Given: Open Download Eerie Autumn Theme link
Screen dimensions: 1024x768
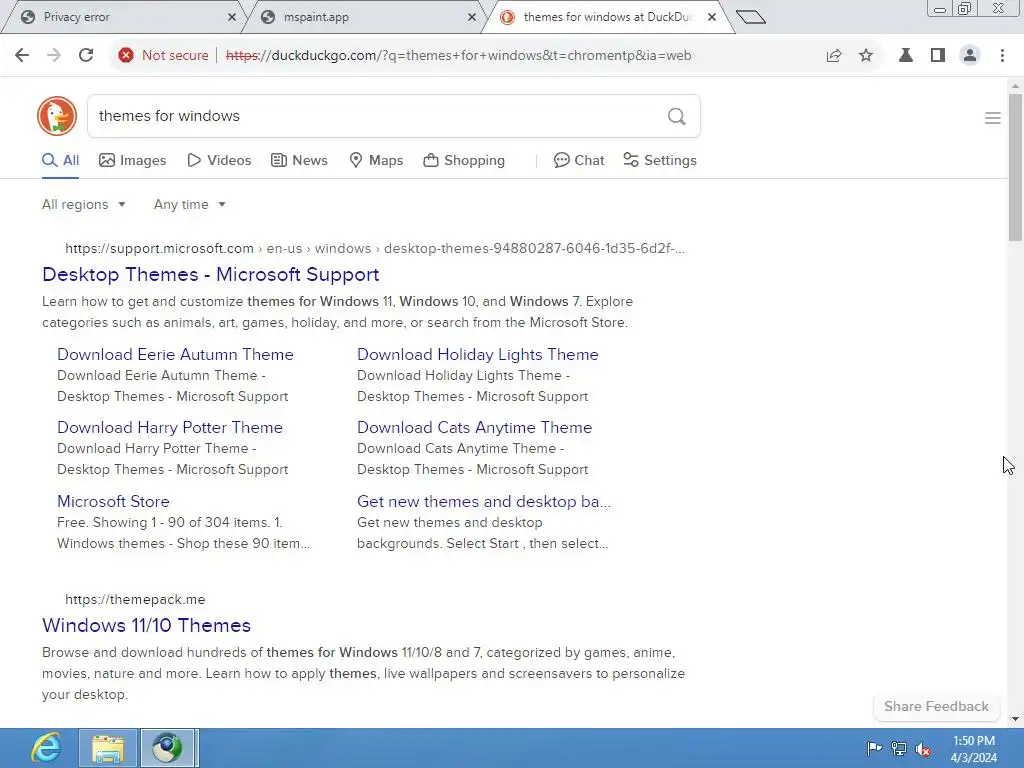Looking at the screenshot, I should (x=175, y=355).
